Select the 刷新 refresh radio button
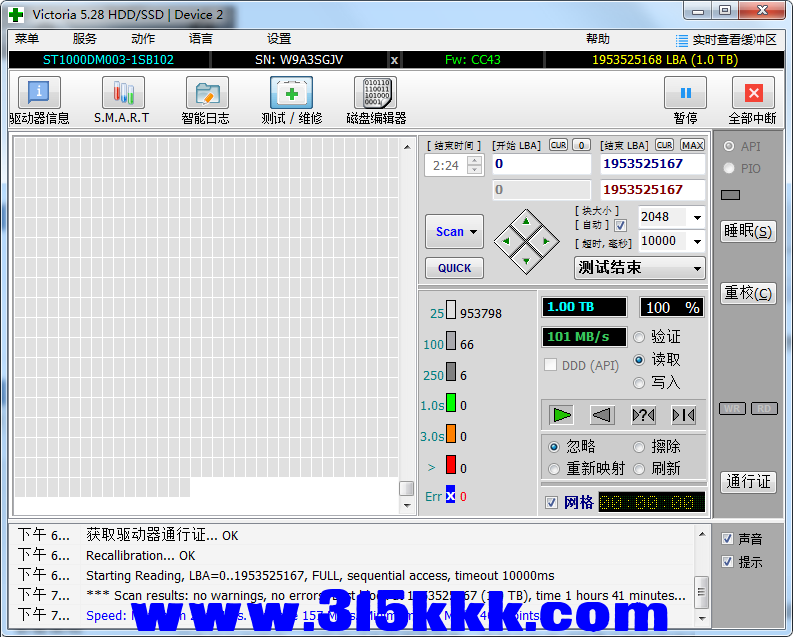 [639, 469]
